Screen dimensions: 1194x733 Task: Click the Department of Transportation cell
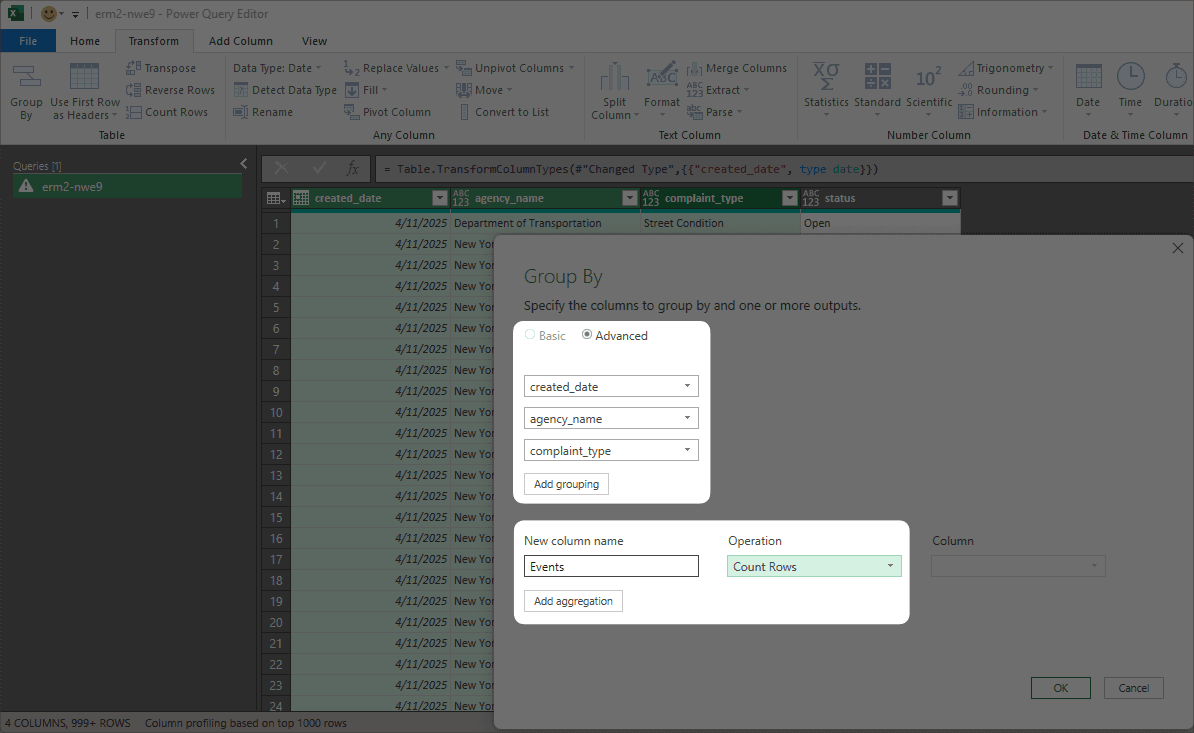point(545,223)
